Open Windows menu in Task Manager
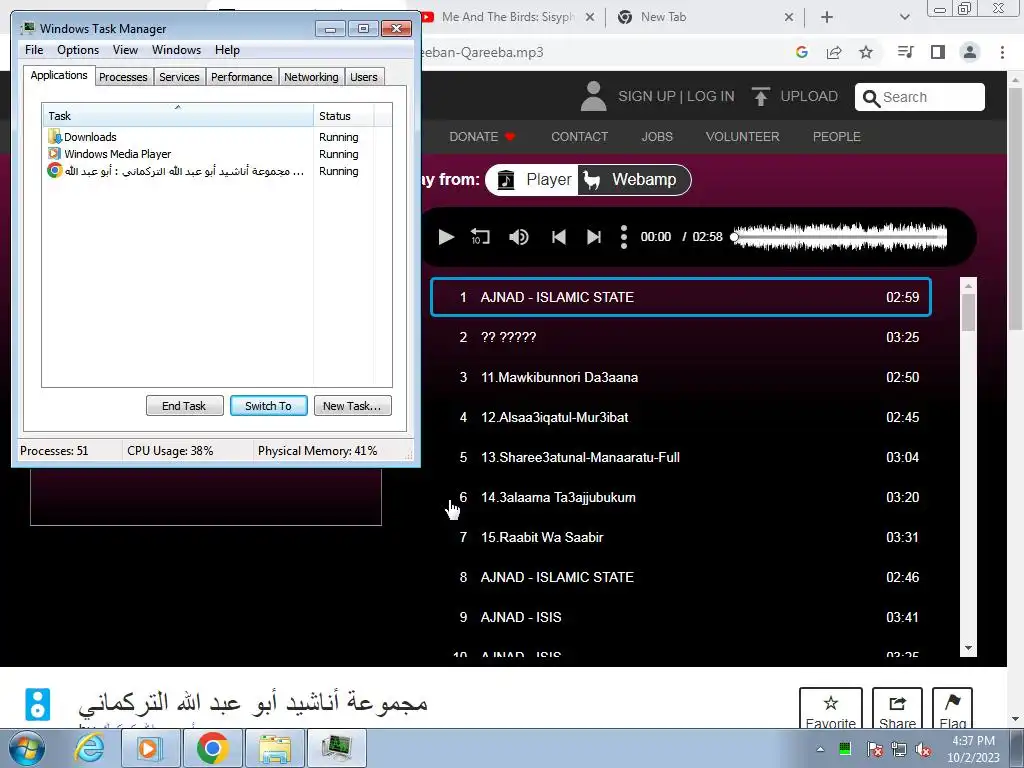 coord(176,50)
